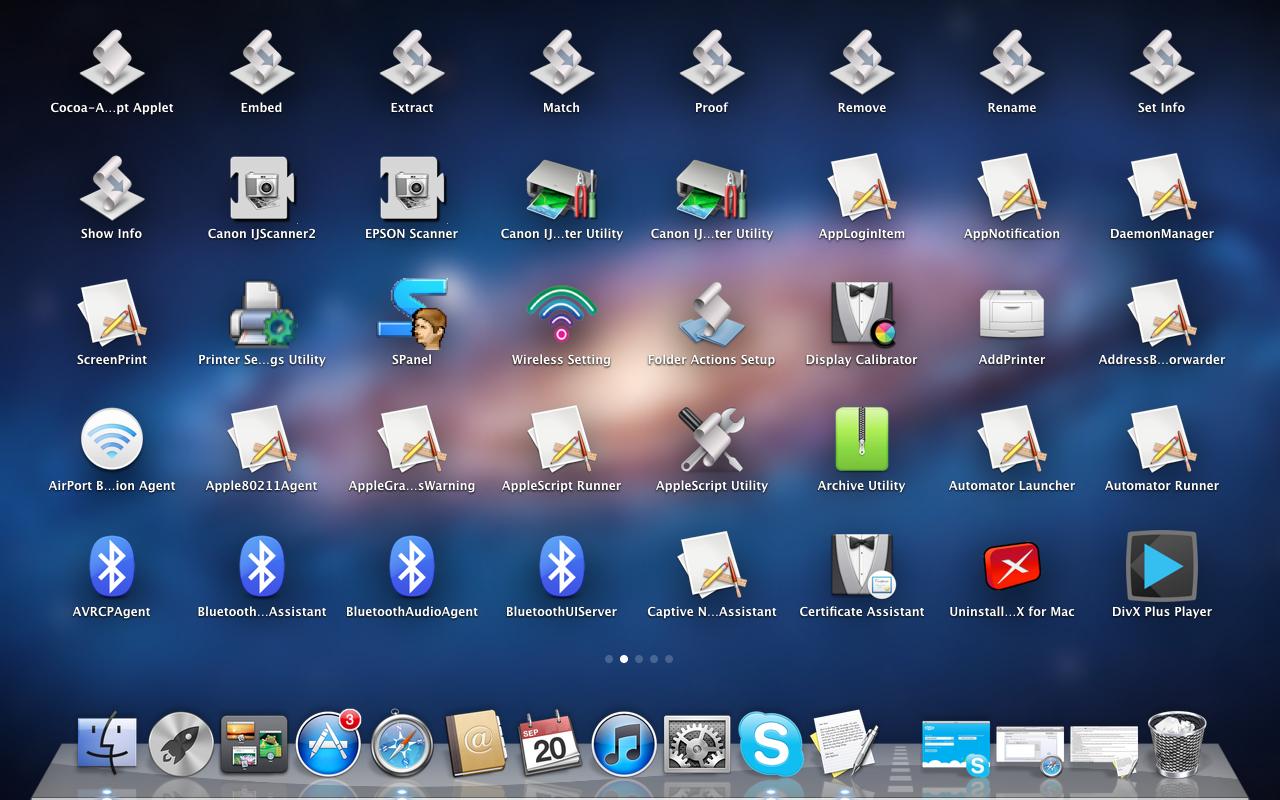Open System Preferences gear in Dock
Viewport: 1280px width, 800px height.
click(x=697, y=745)
